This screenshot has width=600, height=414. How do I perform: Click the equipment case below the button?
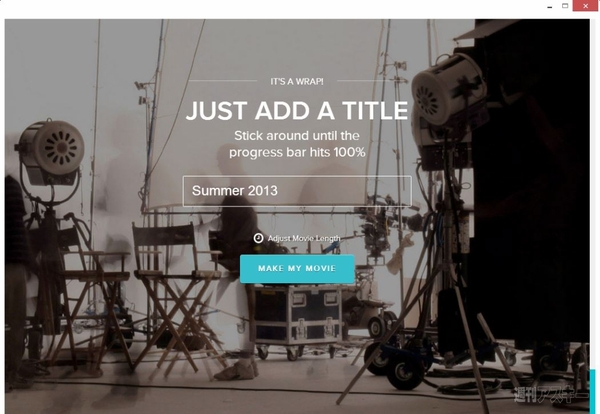(297, 316)
